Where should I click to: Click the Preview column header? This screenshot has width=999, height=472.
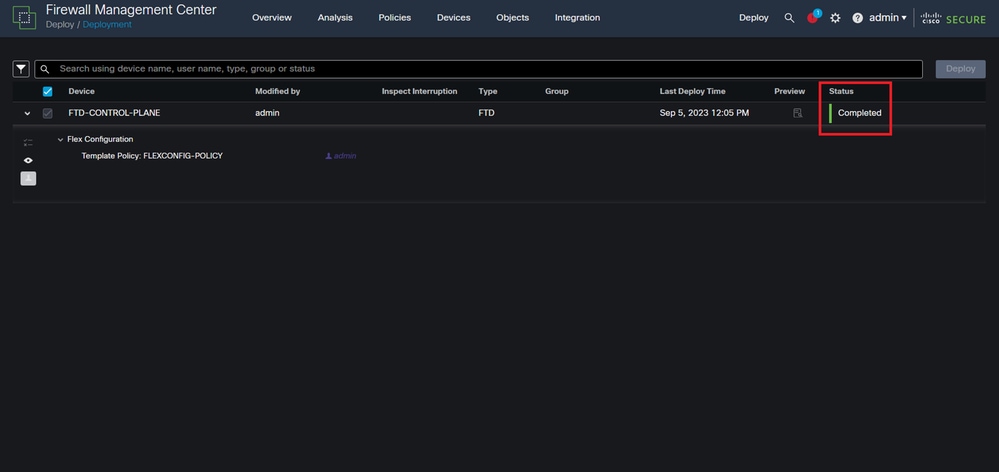(x=789, y=91)
